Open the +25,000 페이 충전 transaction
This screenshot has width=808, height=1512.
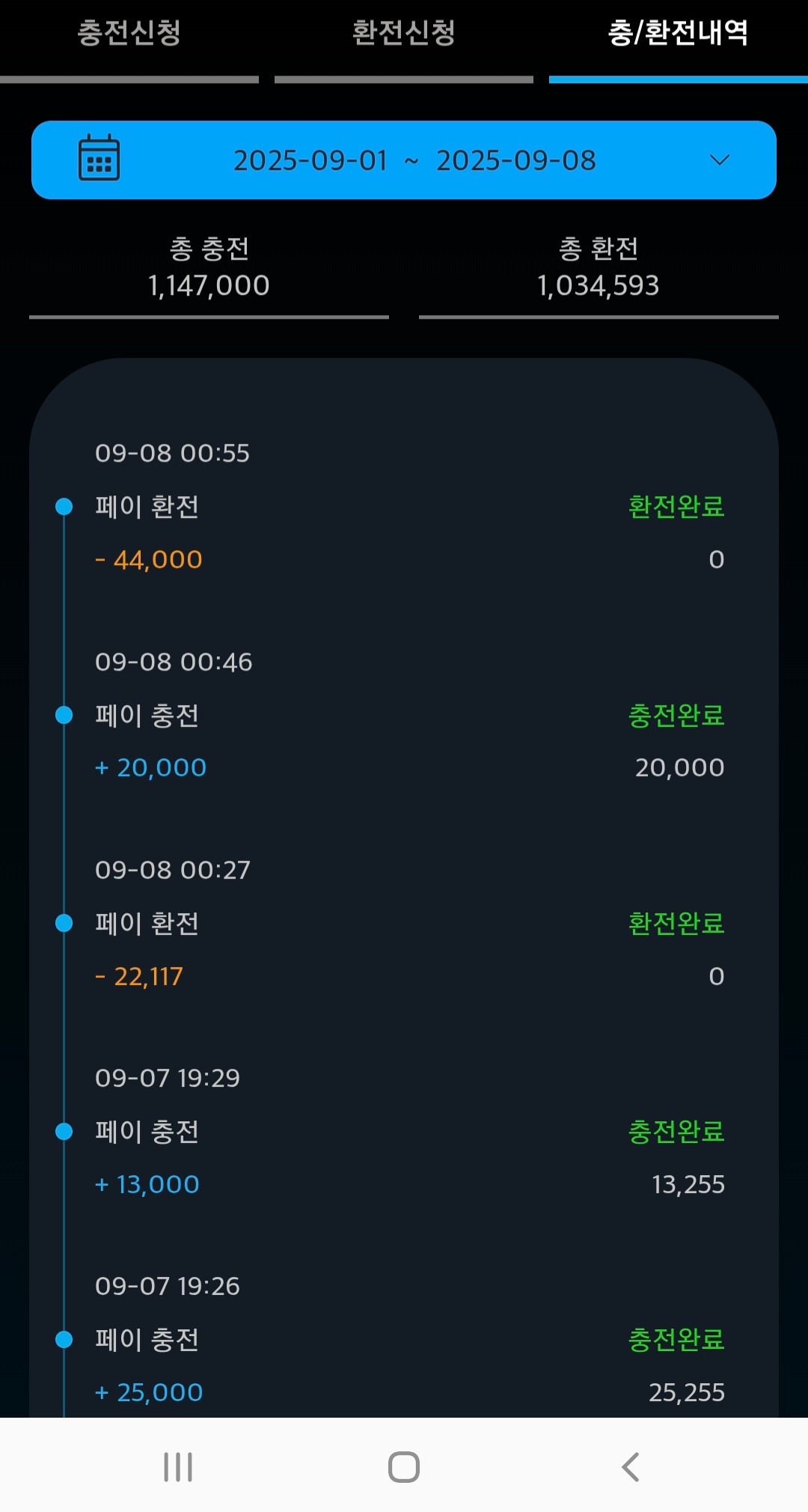(147, 1340)
